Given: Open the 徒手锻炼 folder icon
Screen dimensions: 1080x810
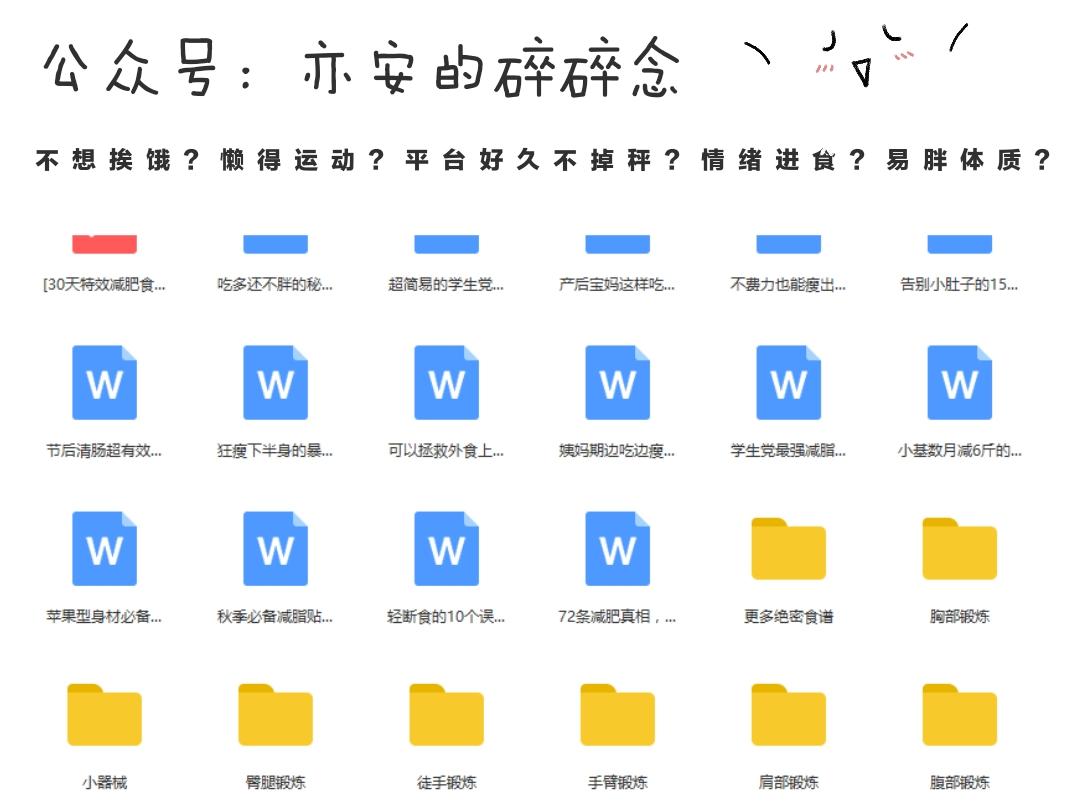Looking at the screenshot, I should [x=446, y=715].
